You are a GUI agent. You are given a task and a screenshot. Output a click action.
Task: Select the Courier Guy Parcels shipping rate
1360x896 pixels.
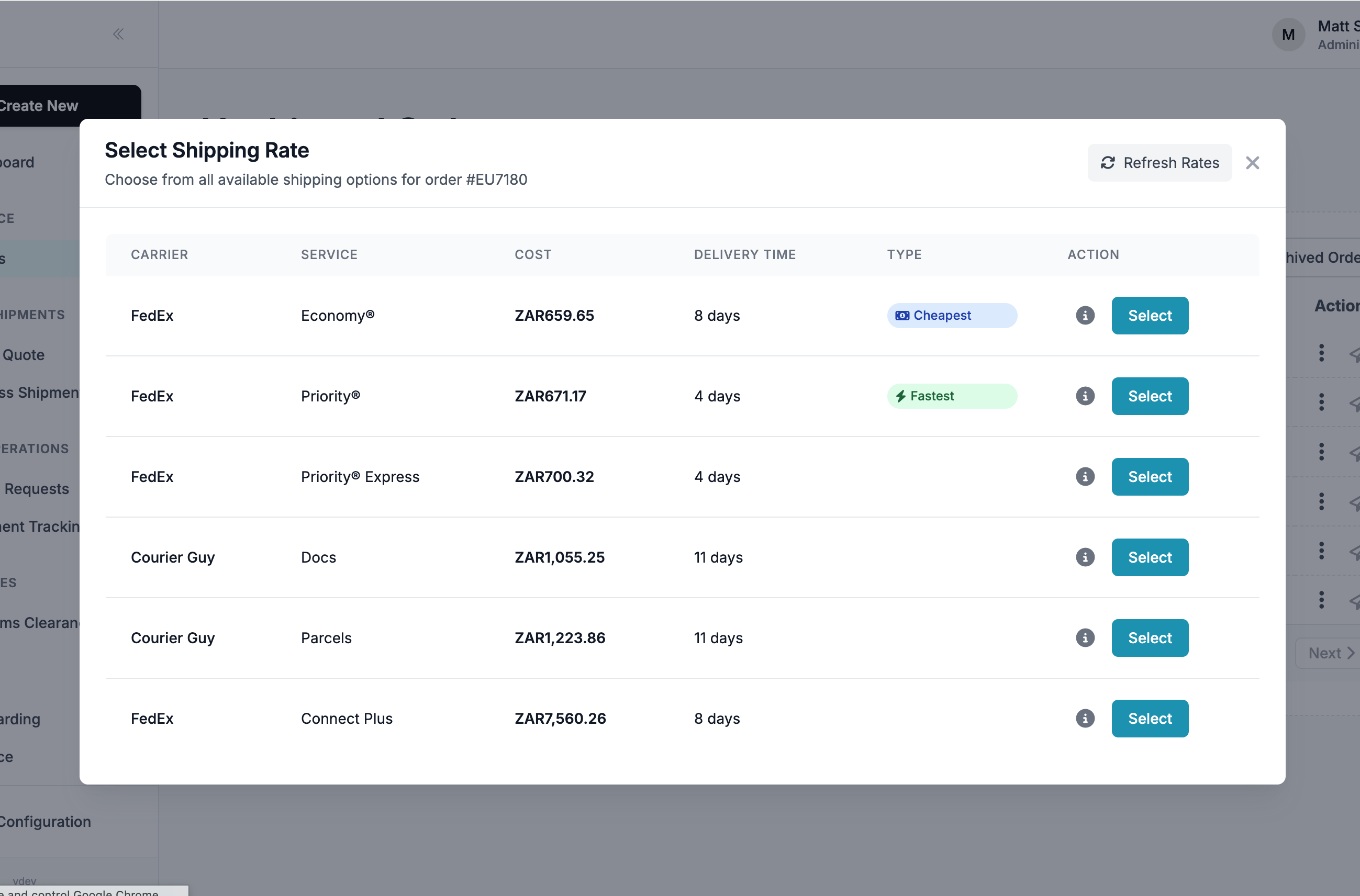(1149, 637)
